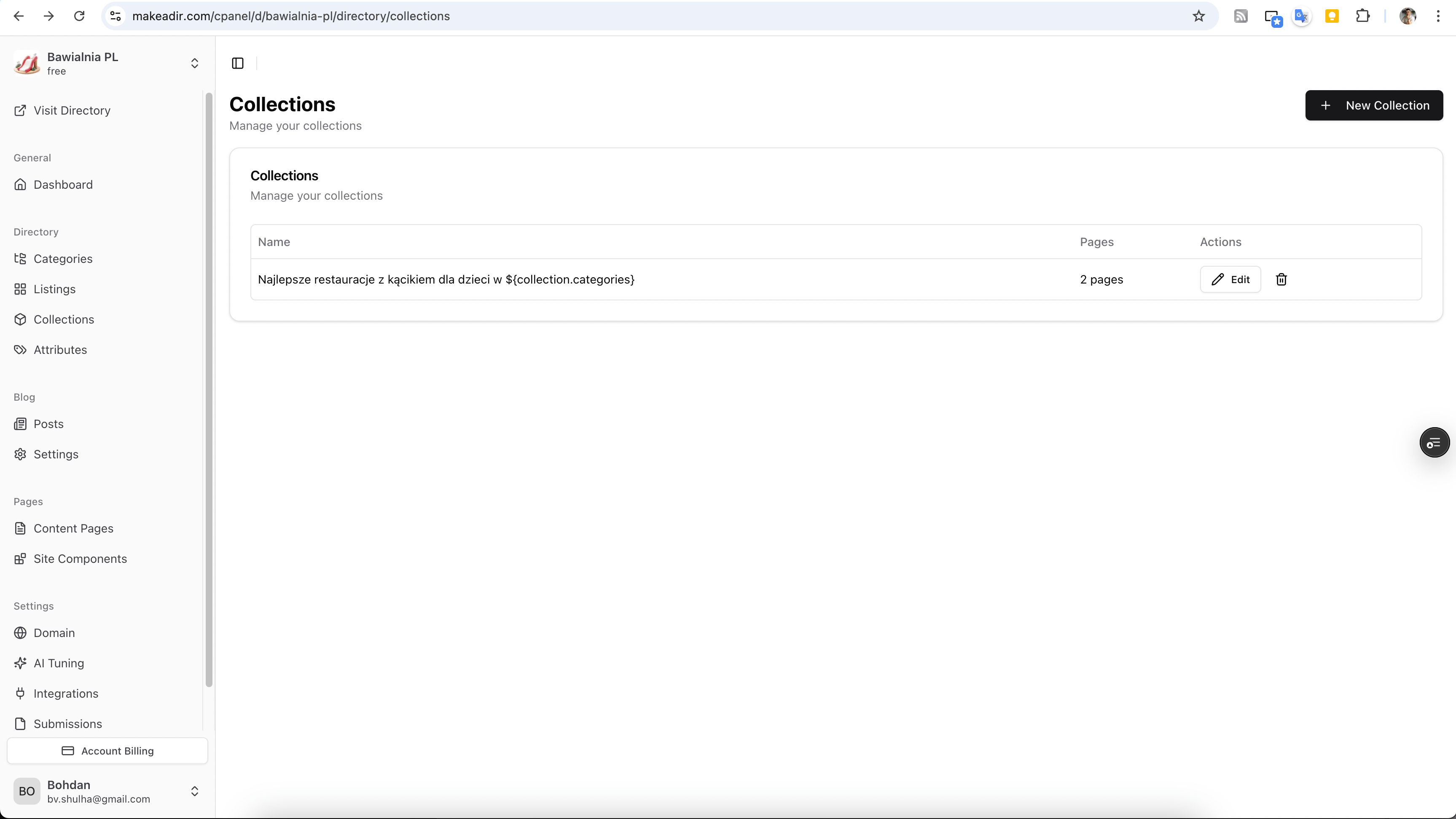Open the RSS feed extension icon
The image size is (1456, 819).
point(1240,16)
